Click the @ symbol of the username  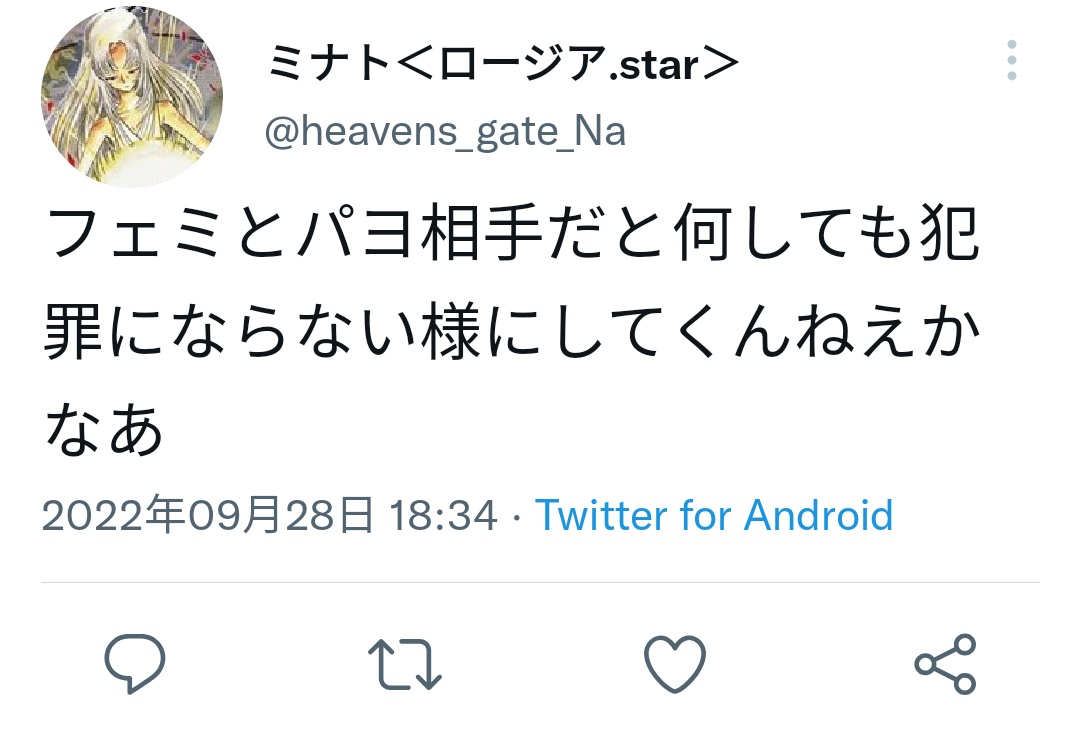pyautogui.click(x=281, y=132)
